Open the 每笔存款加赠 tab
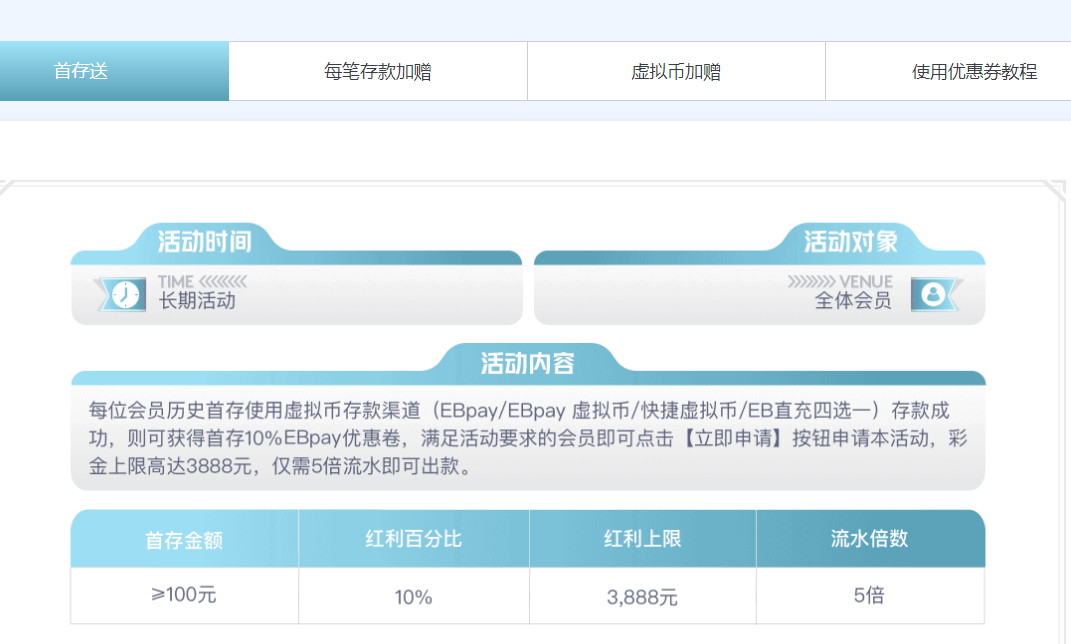The width and height of the screenshot is (1071, 644). click(x=378, y=72)
